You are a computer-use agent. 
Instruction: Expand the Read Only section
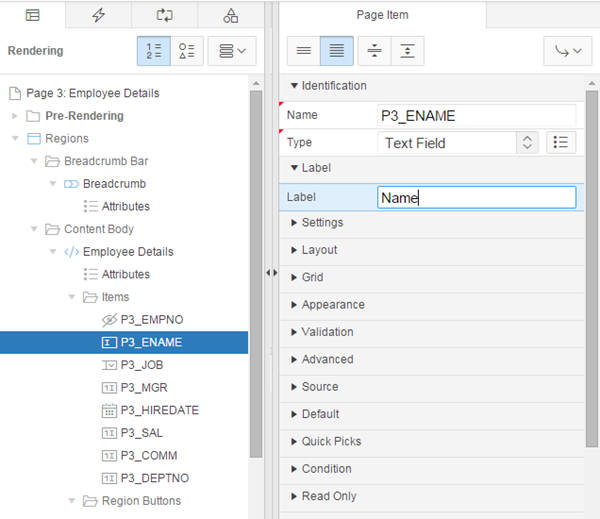pyautogui.click(x=294, y=496)
